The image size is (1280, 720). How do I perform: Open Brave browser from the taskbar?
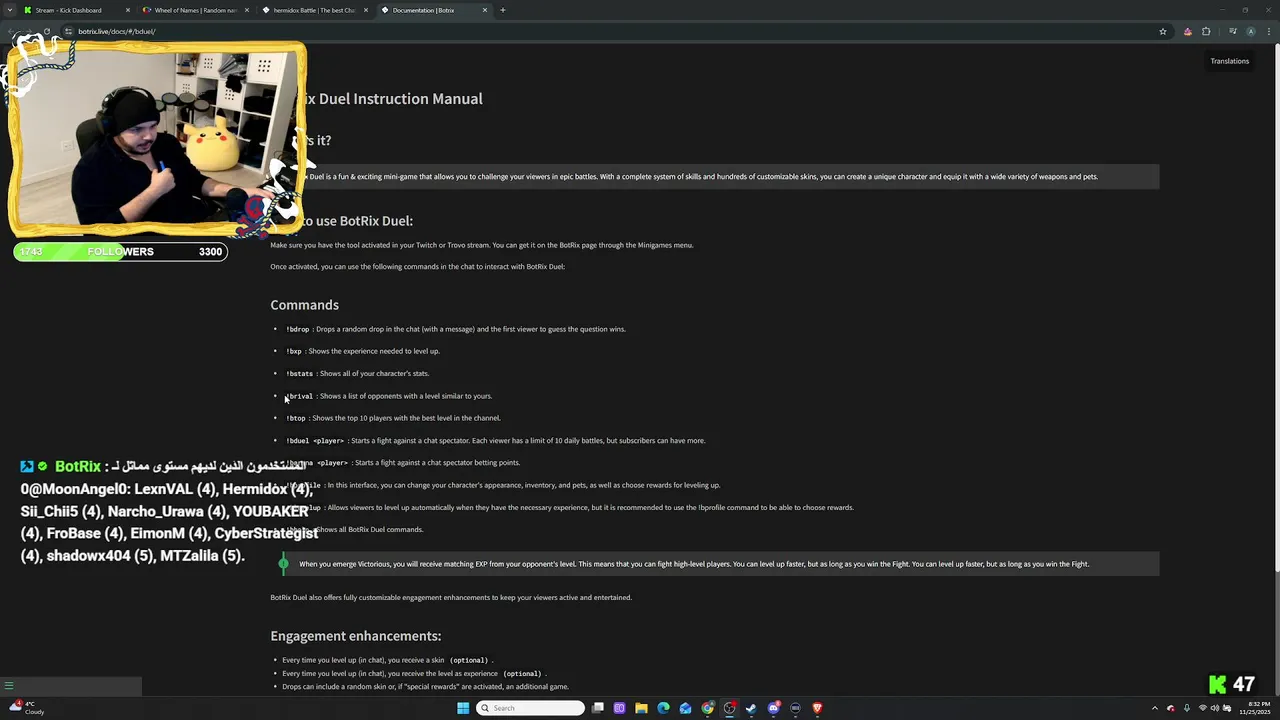[x=817, y=708]
